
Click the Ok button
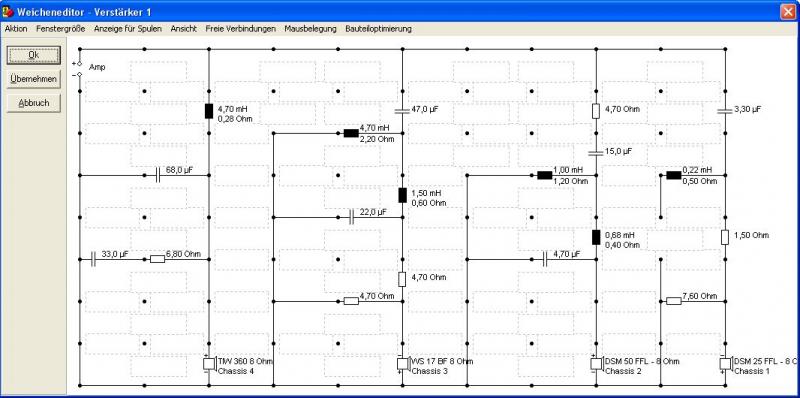pyautogui.click(x=34, y=55)
